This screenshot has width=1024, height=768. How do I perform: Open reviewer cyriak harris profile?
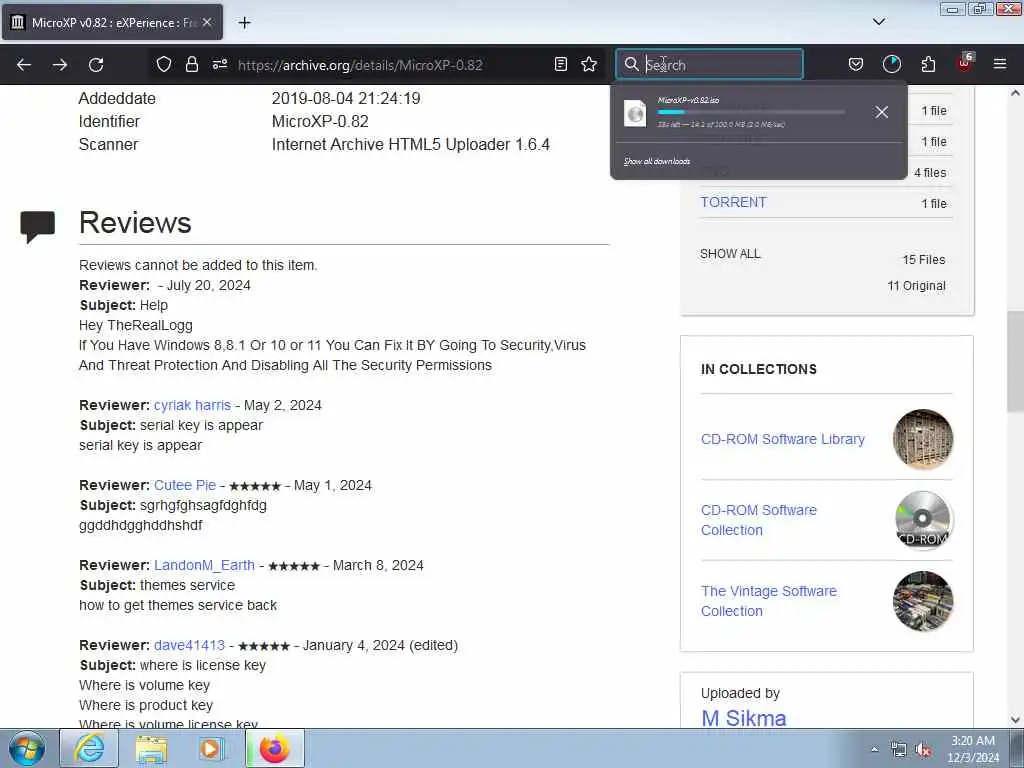click(x=192, y=406)
